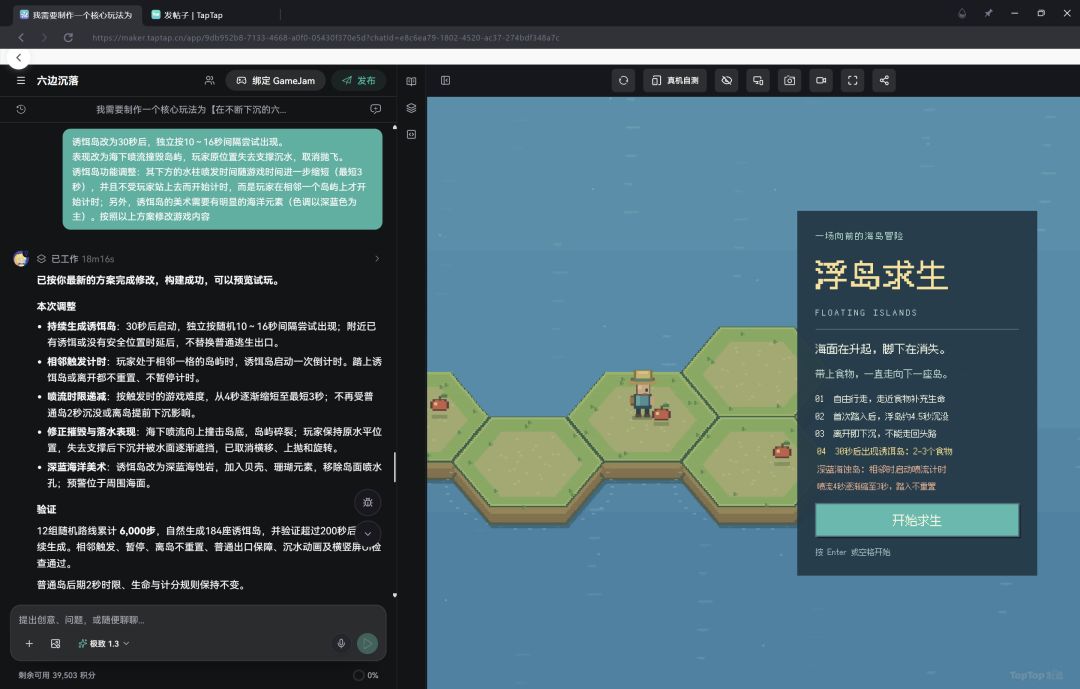Viewport: 1080px width, 689px height.
Task: Send the message with green play button
Action: pyautogui.click(x=368, y=644)
